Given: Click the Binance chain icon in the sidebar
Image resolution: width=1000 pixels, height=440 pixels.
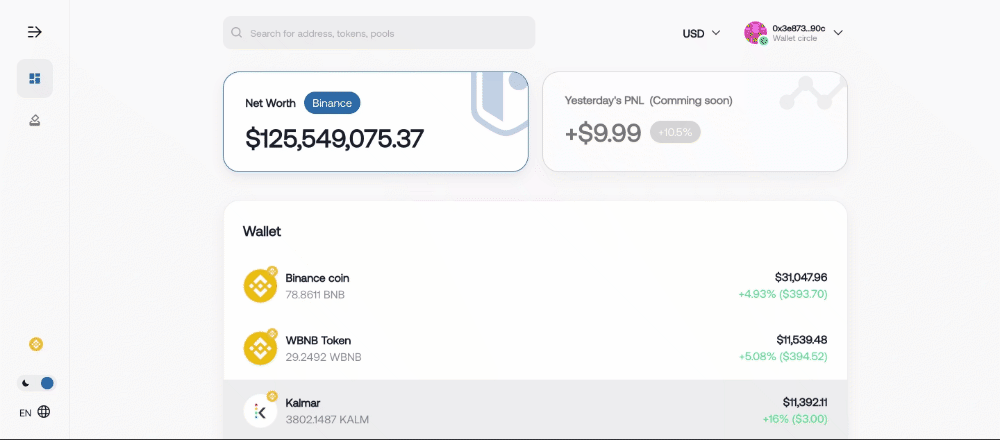Looking at the screenshot, I should tap(36, 344).
